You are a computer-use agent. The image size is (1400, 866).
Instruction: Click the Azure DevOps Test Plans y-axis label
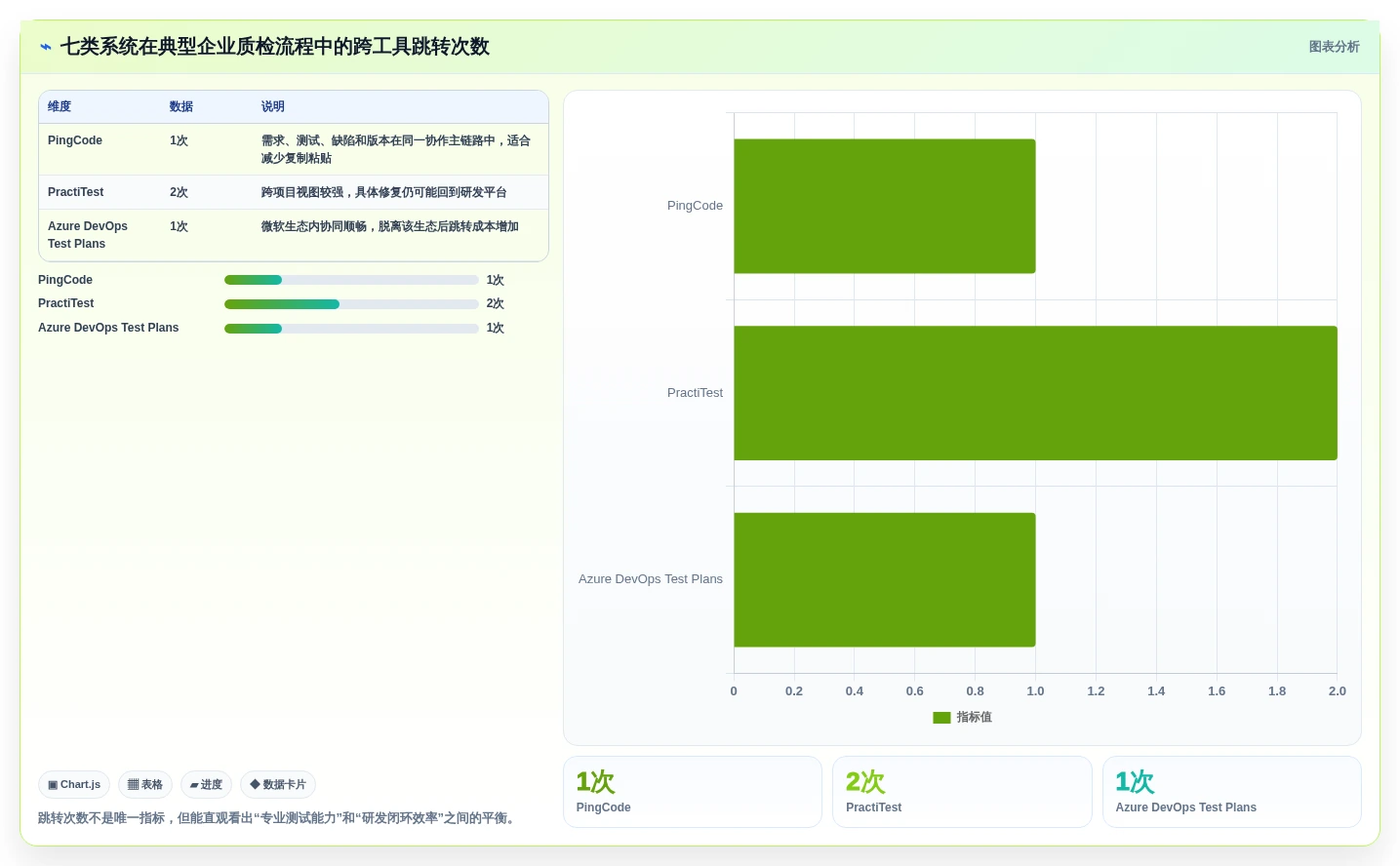pyautogui.click(x=651, y=579)
